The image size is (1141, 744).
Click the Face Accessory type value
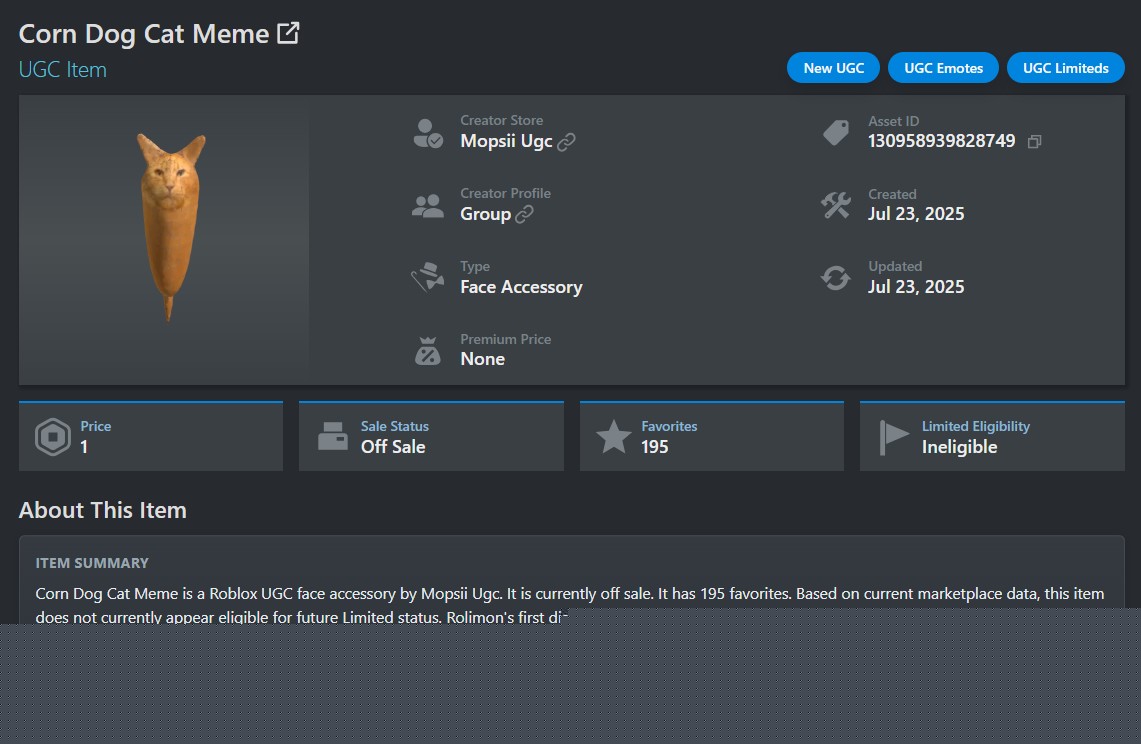pos(521,287)
